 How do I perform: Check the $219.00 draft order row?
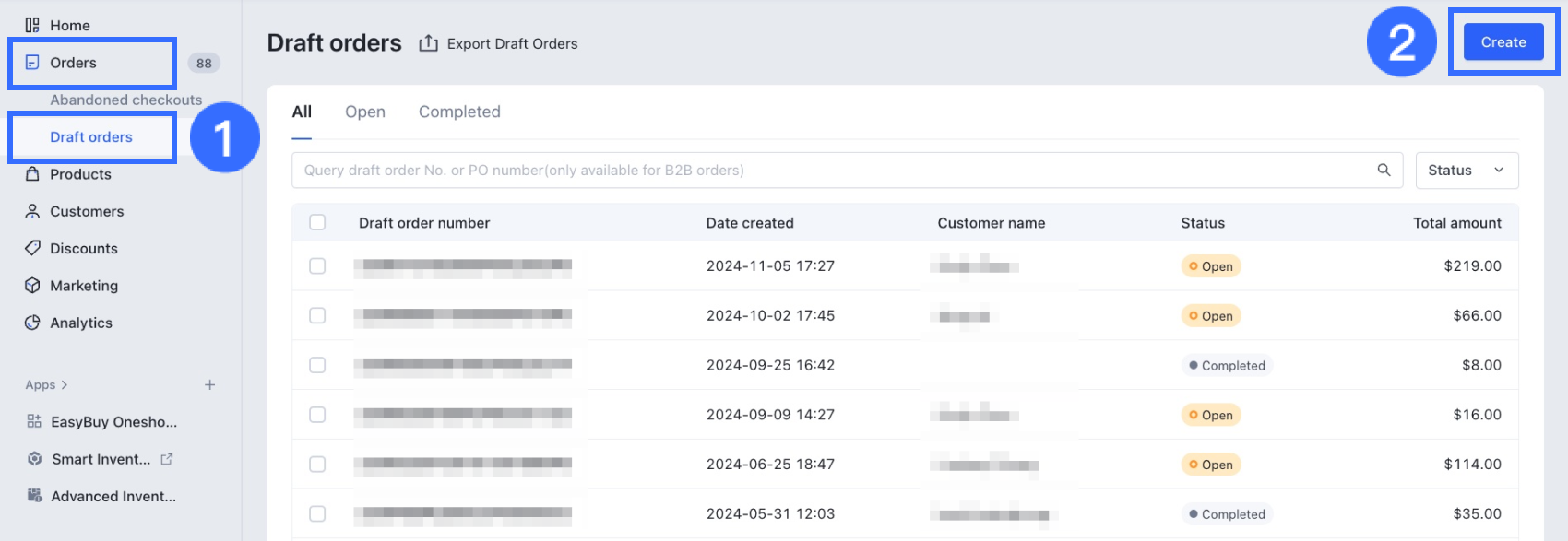click(x=317, y=265)
